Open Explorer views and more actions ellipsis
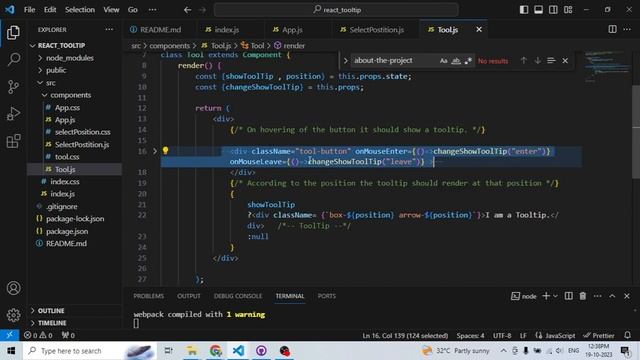This screenshot has width=640, height=360. pyautogui.click(x=109, y=29)
